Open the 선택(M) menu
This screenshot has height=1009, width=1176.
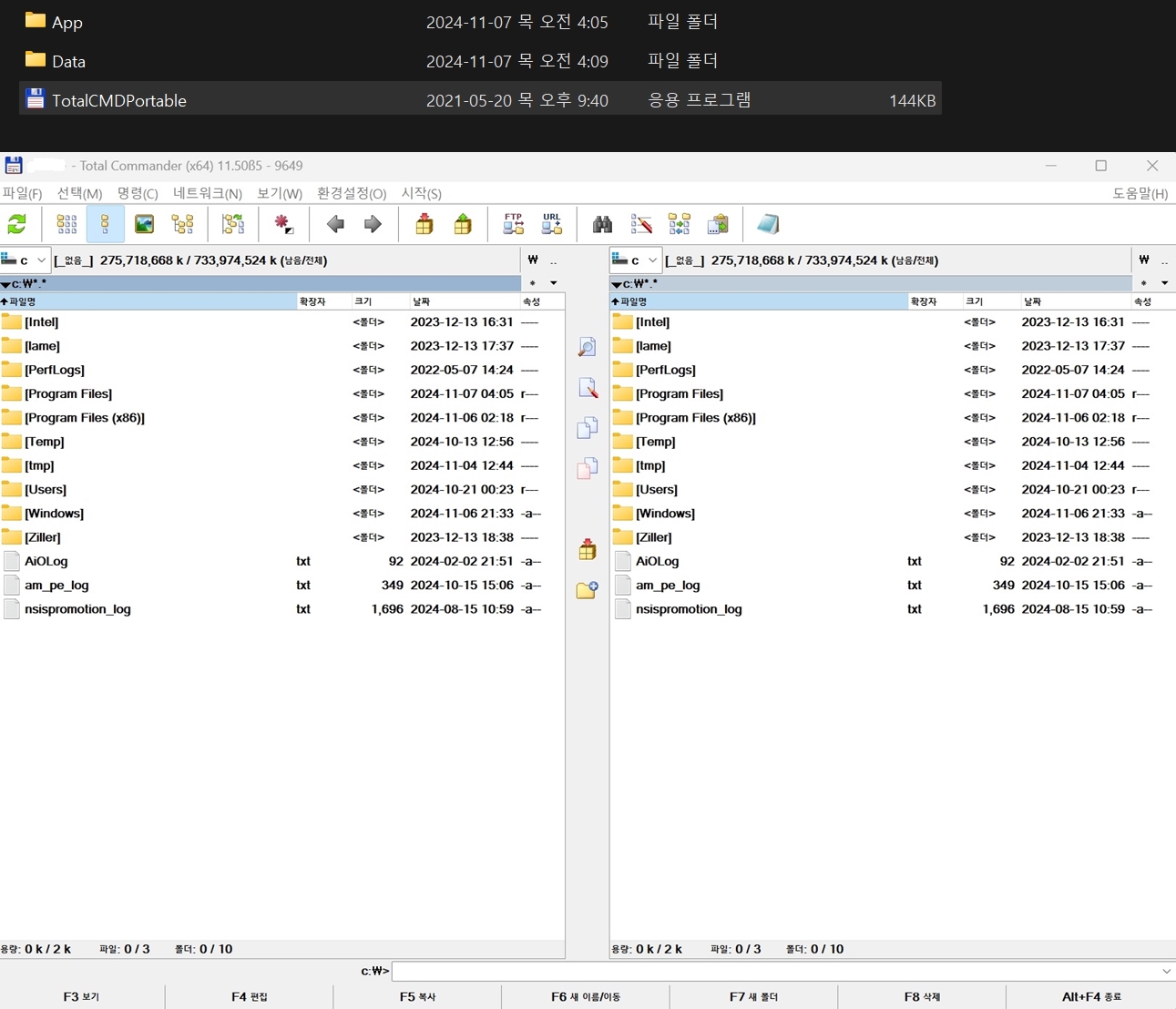point(79,193)
